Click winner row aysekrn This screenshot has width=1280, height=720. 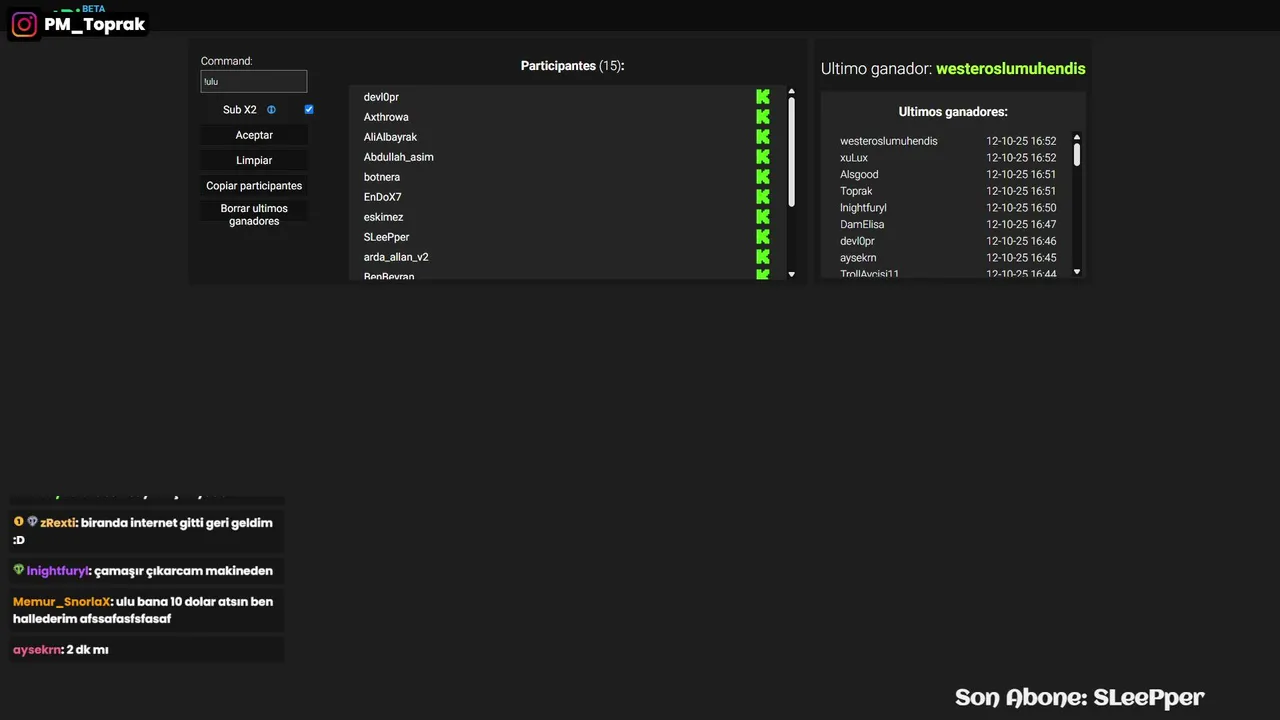(948, 258)
